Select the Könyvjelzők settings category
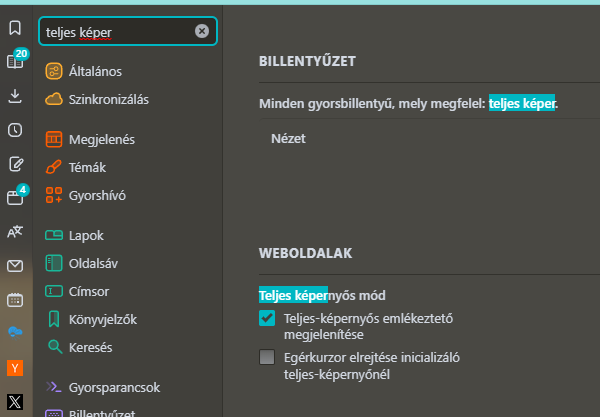 click(101, 319)
